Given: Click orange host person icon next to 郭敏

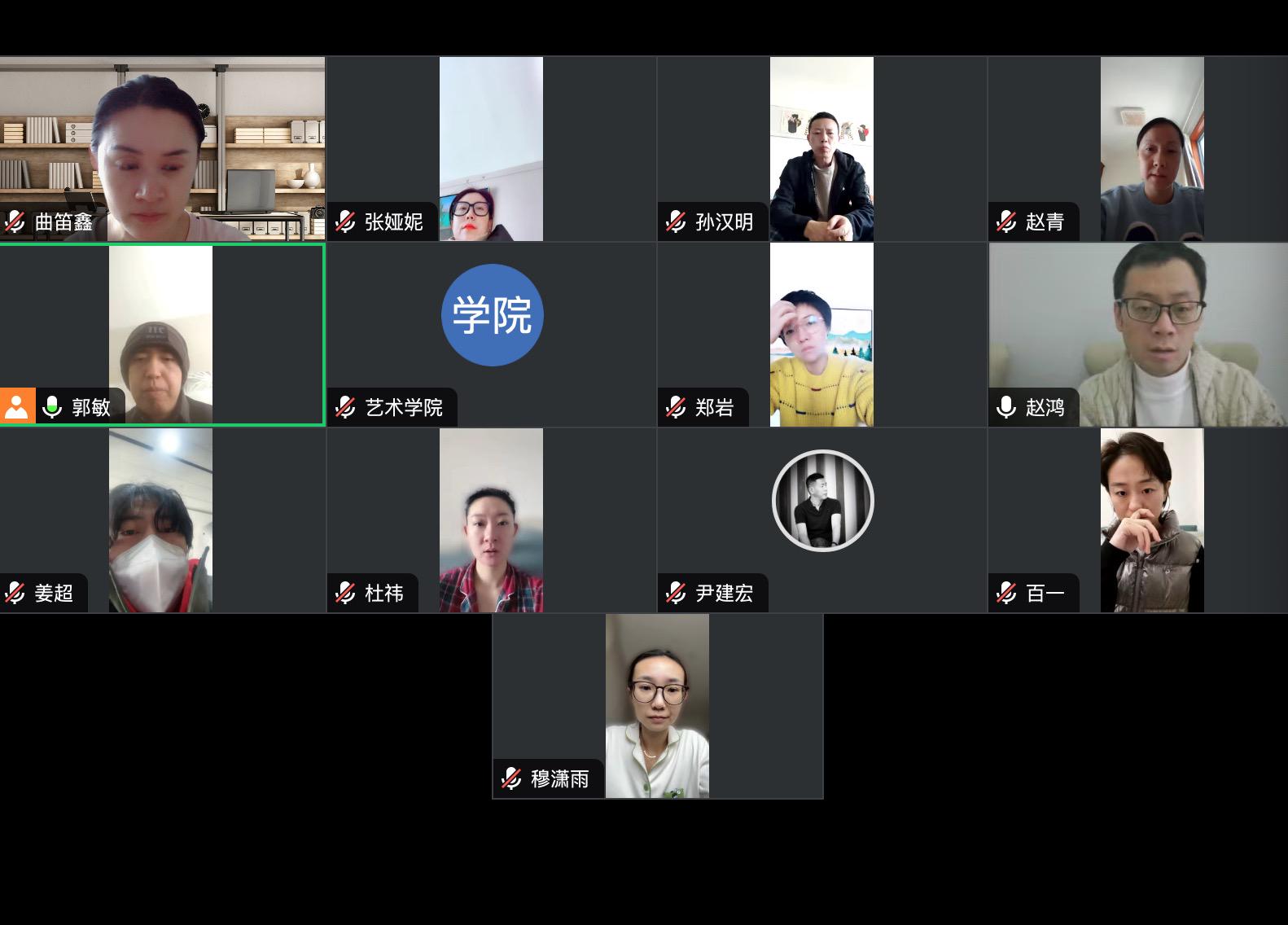Looking at the screenshot, I should (17, 406).
